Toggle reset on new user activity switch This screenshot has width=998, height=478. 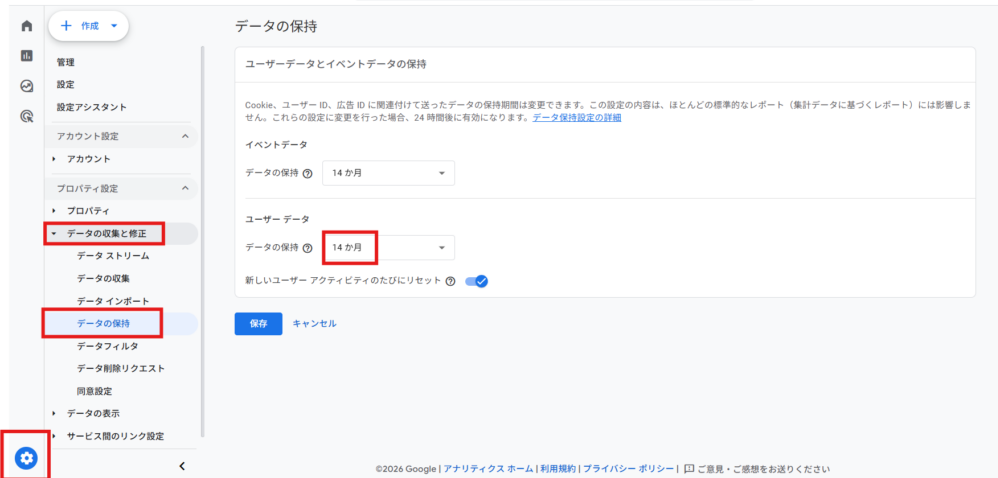tap(476, 282)
